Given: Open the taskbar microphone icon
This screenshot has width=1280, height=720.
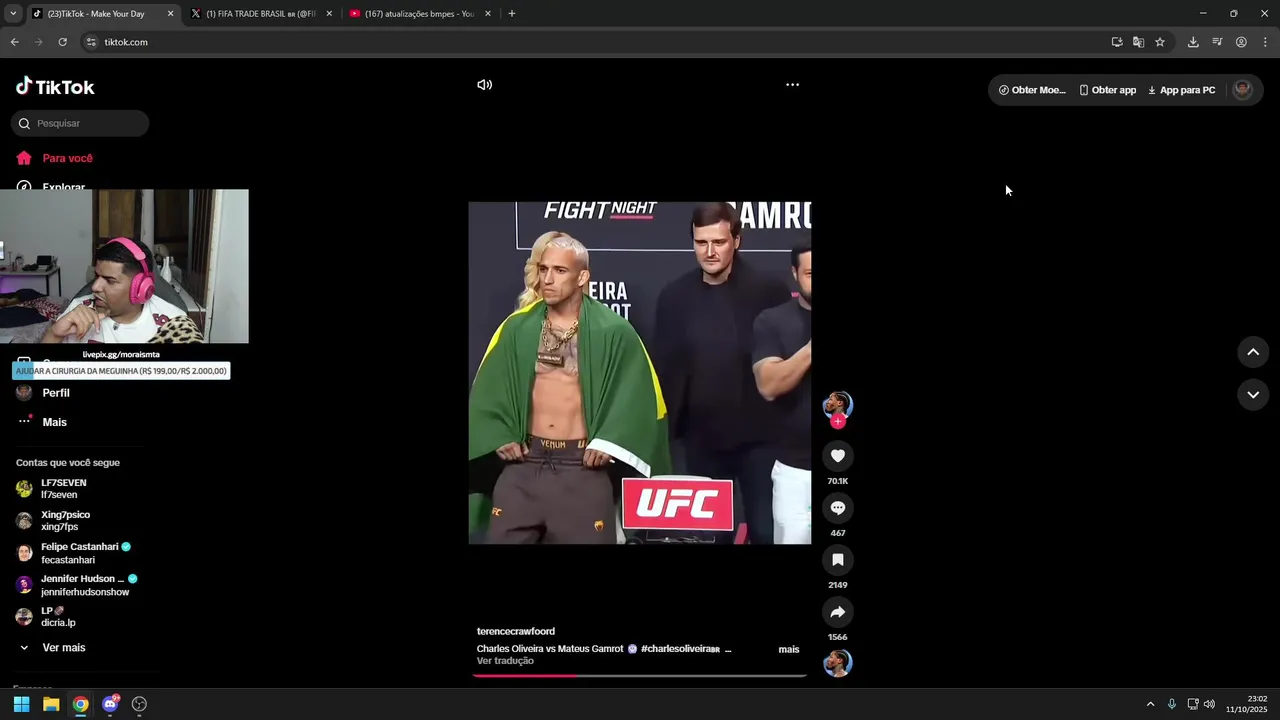Looking at the screenshot, I should click(1172, 704).
